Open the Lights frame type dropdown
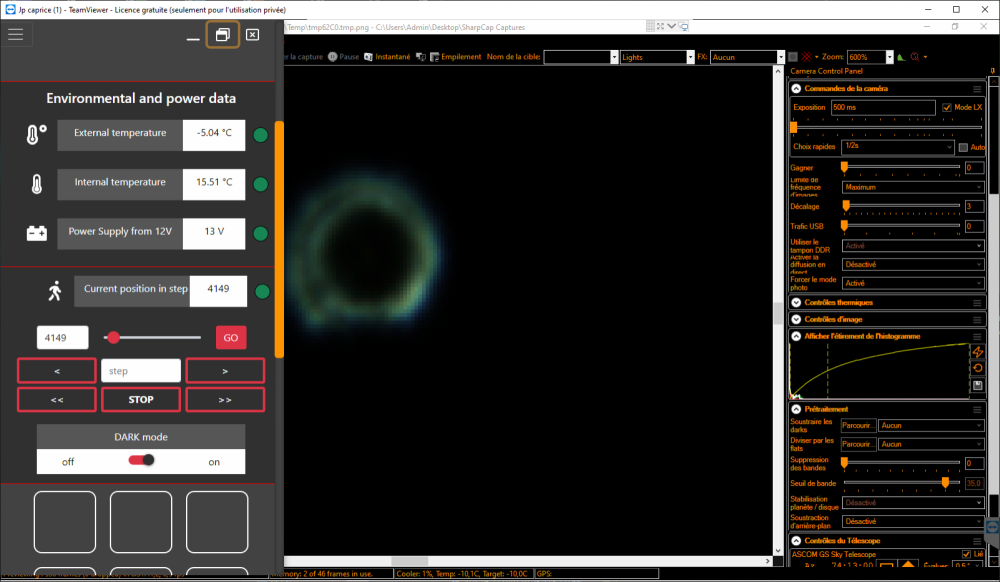 [690, 57]
